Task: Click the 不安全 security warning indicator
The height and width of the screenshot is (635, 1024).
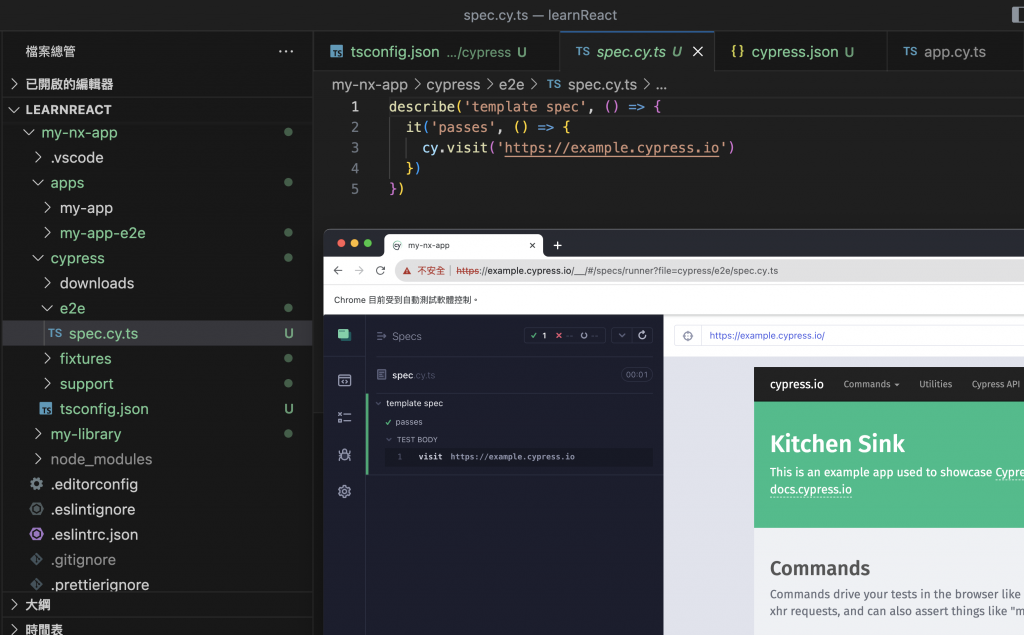Action: (x=424, y=270)
